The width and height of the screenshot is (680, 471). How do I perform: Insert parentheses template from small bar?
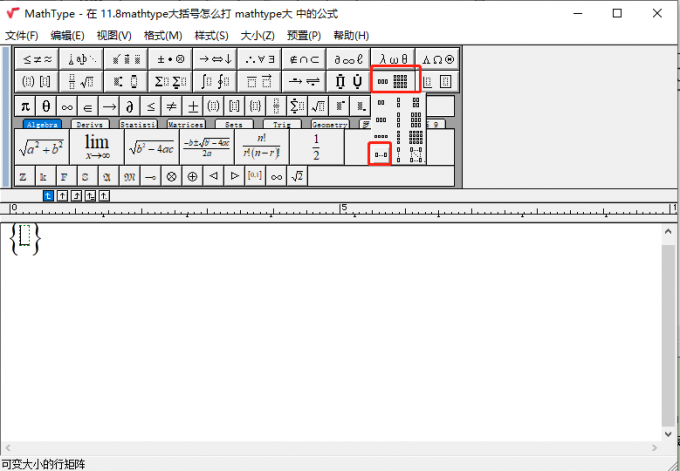[x=213, y=105]
